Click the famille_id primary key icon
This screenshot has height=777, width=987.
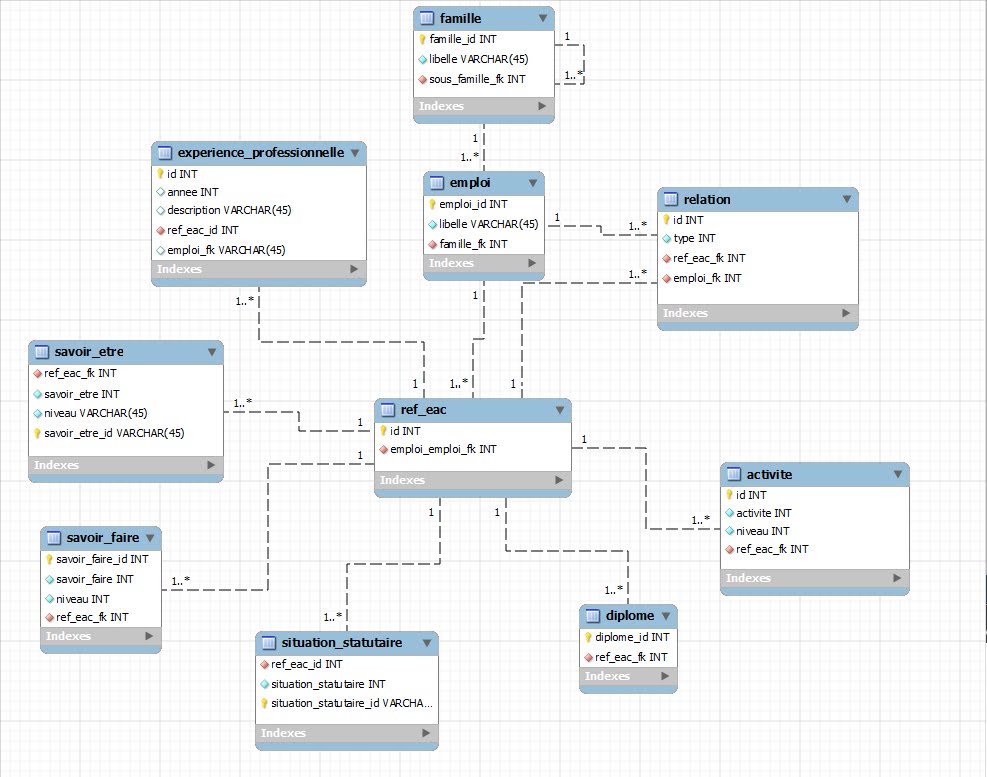(x=422, y=39)
